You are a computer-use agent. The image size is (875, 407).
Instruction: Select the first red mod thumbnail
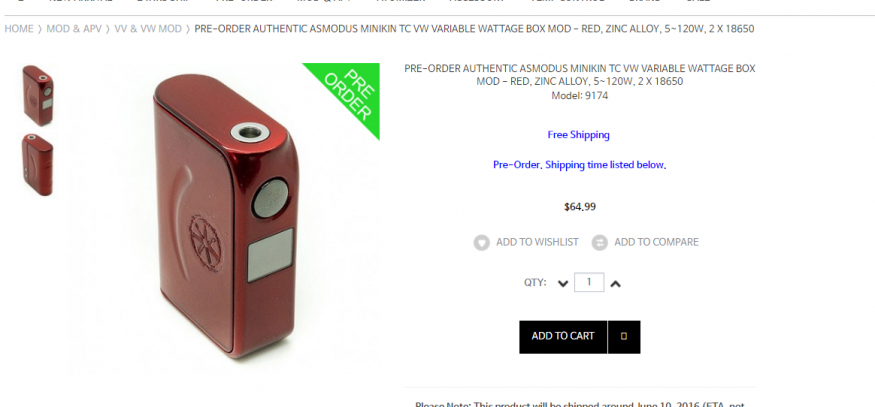(x=38, y=95)
